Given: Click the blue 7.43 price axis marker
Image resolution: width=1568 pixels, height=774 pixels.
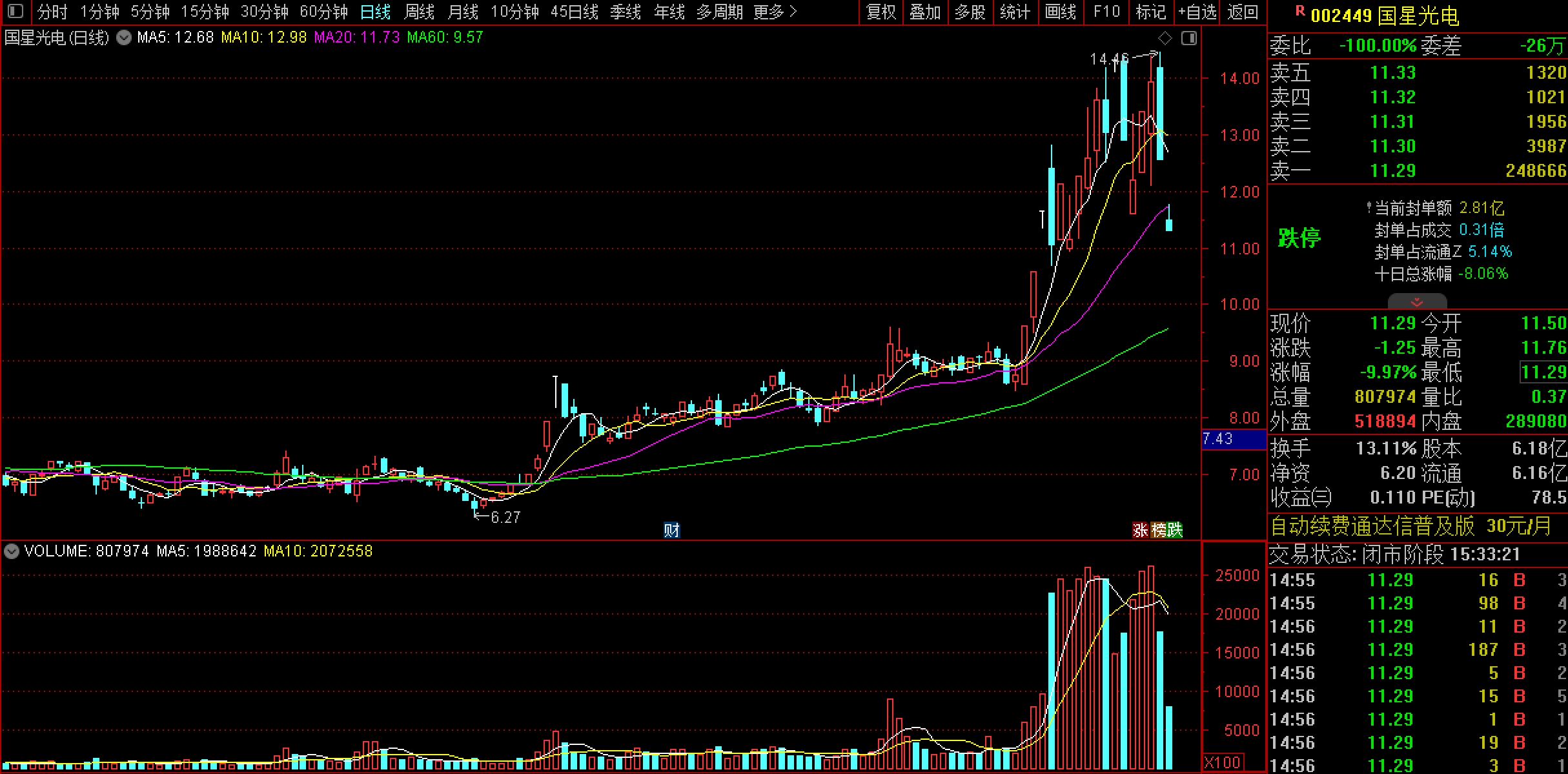Looking at the screenshot, I should [1233, 439].
